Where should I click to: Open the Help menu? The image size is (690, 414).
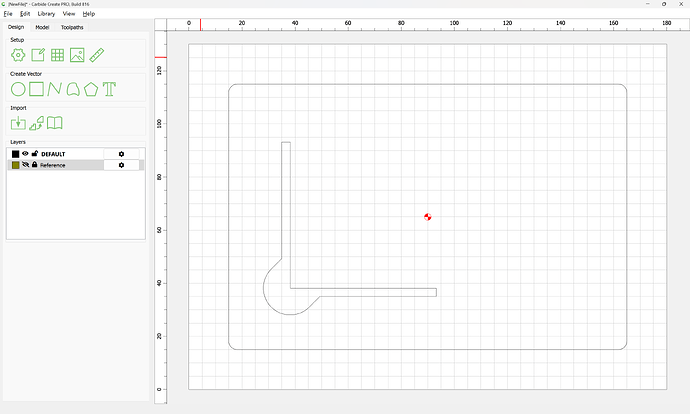pos(89,14)
